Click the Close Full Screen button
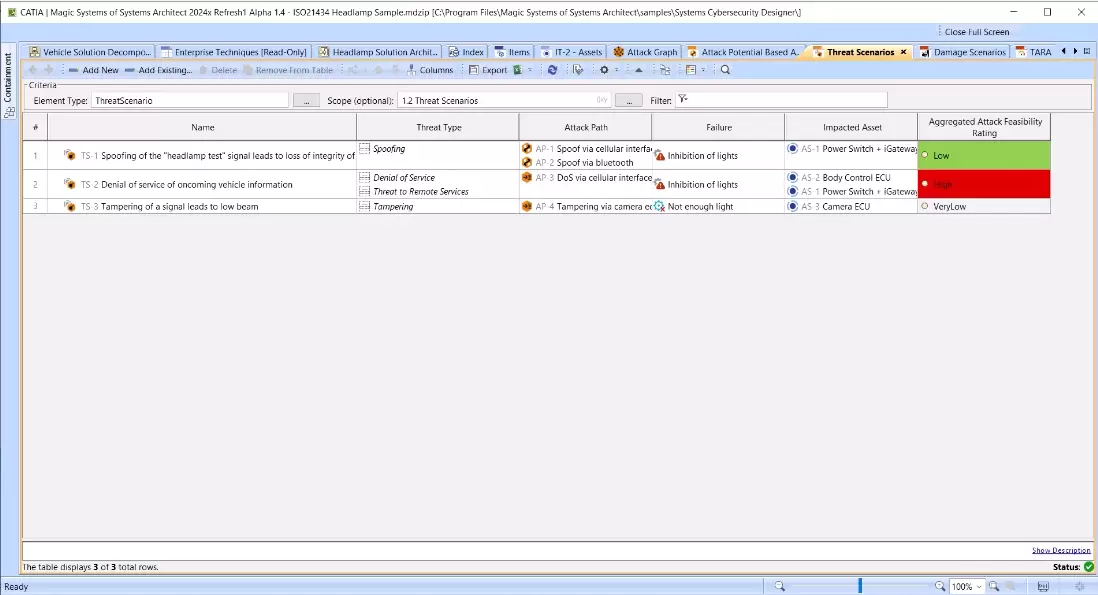The image size is (1098, 595). tap(976, 32)
